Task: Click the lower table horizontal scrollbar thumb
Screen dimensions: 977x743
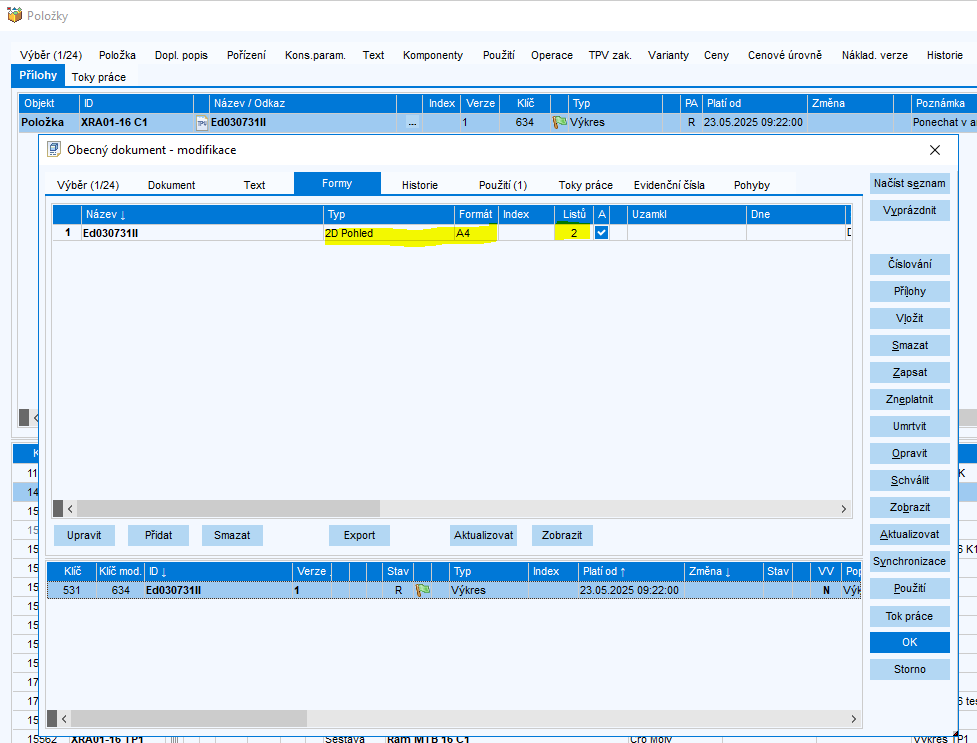Action: (x=189, y=719)
